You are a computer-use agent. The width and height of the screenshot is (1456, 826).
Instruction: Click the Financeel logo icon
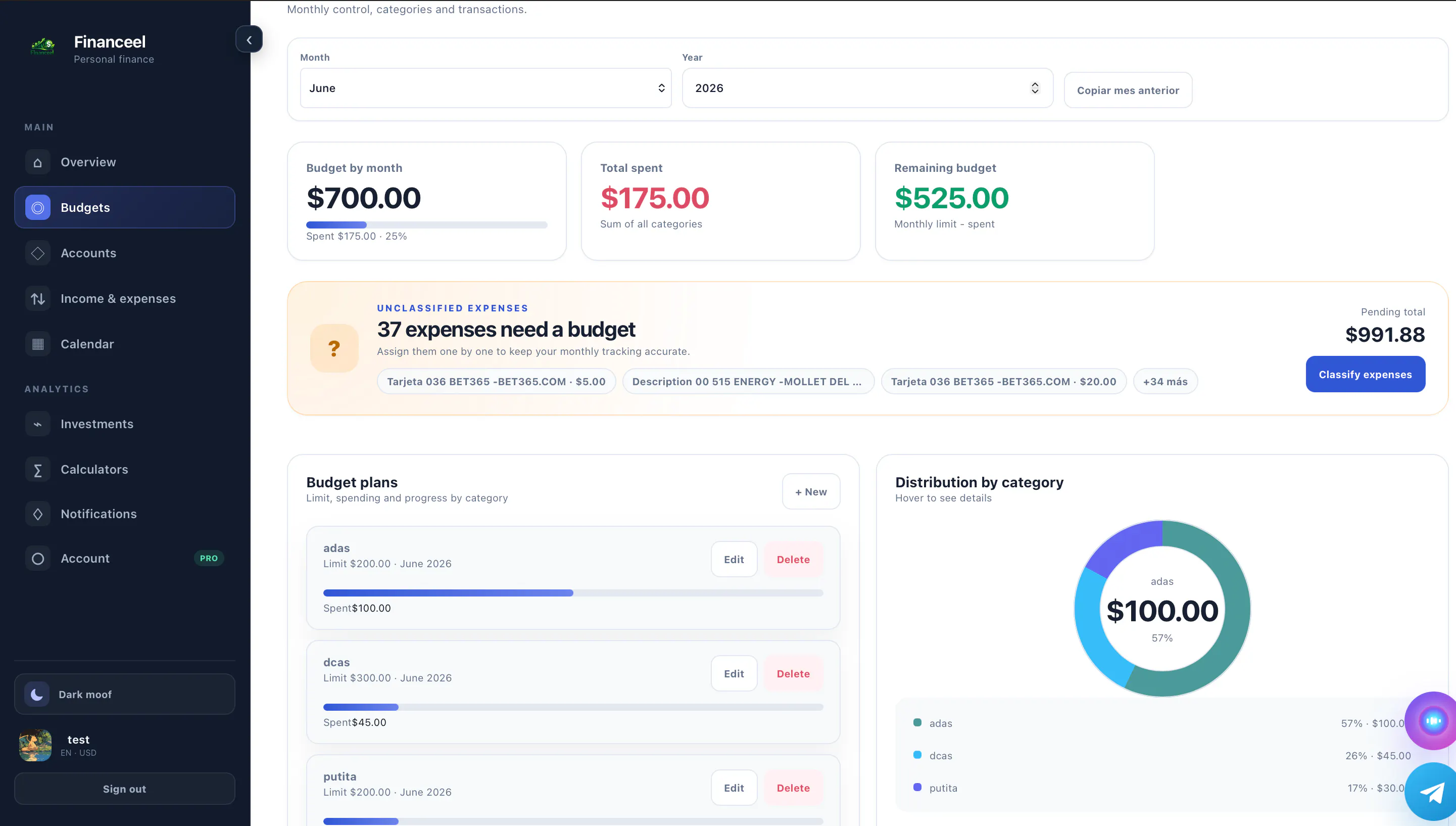(x=42, y=47)
